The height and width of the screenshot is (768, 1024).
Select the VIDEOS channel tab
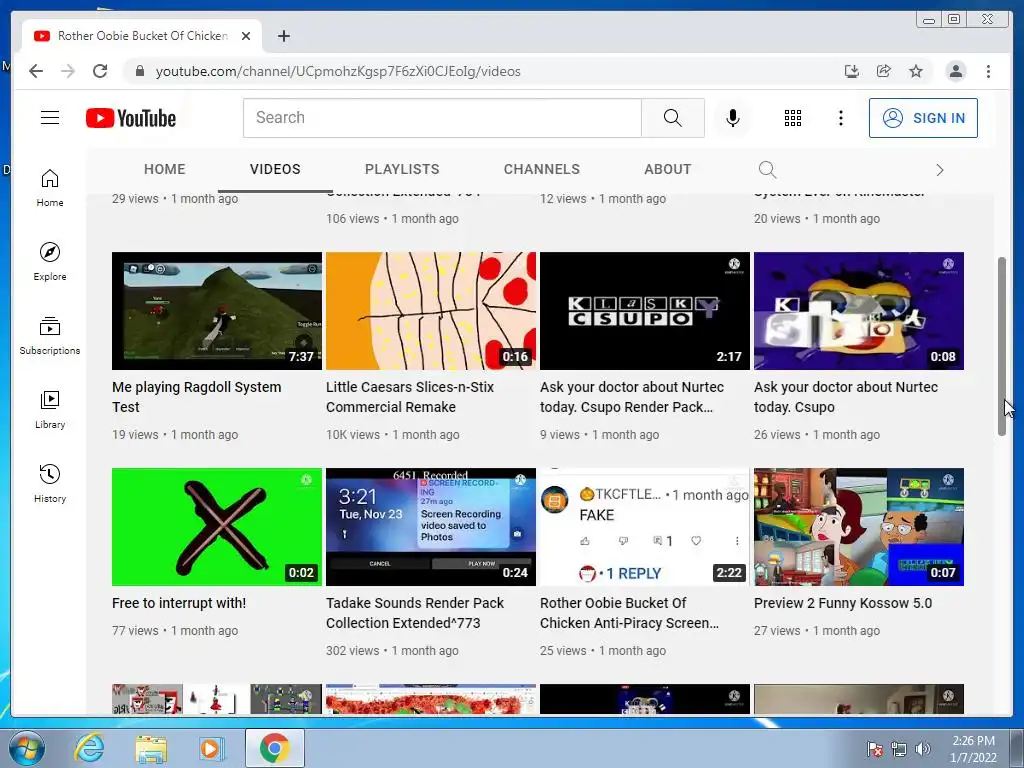[275, 169]
